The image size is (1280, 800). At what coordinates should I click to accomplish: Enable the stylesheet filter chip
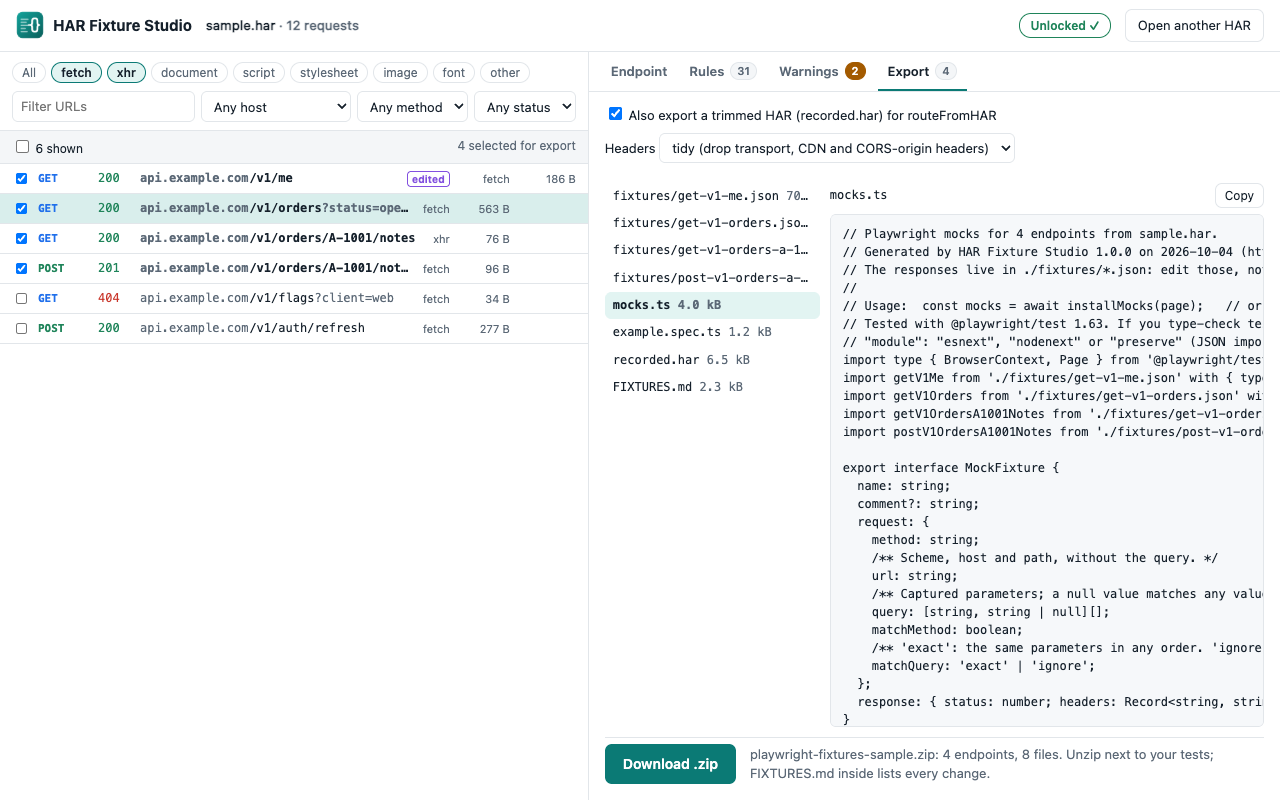[x=329, y=72]
